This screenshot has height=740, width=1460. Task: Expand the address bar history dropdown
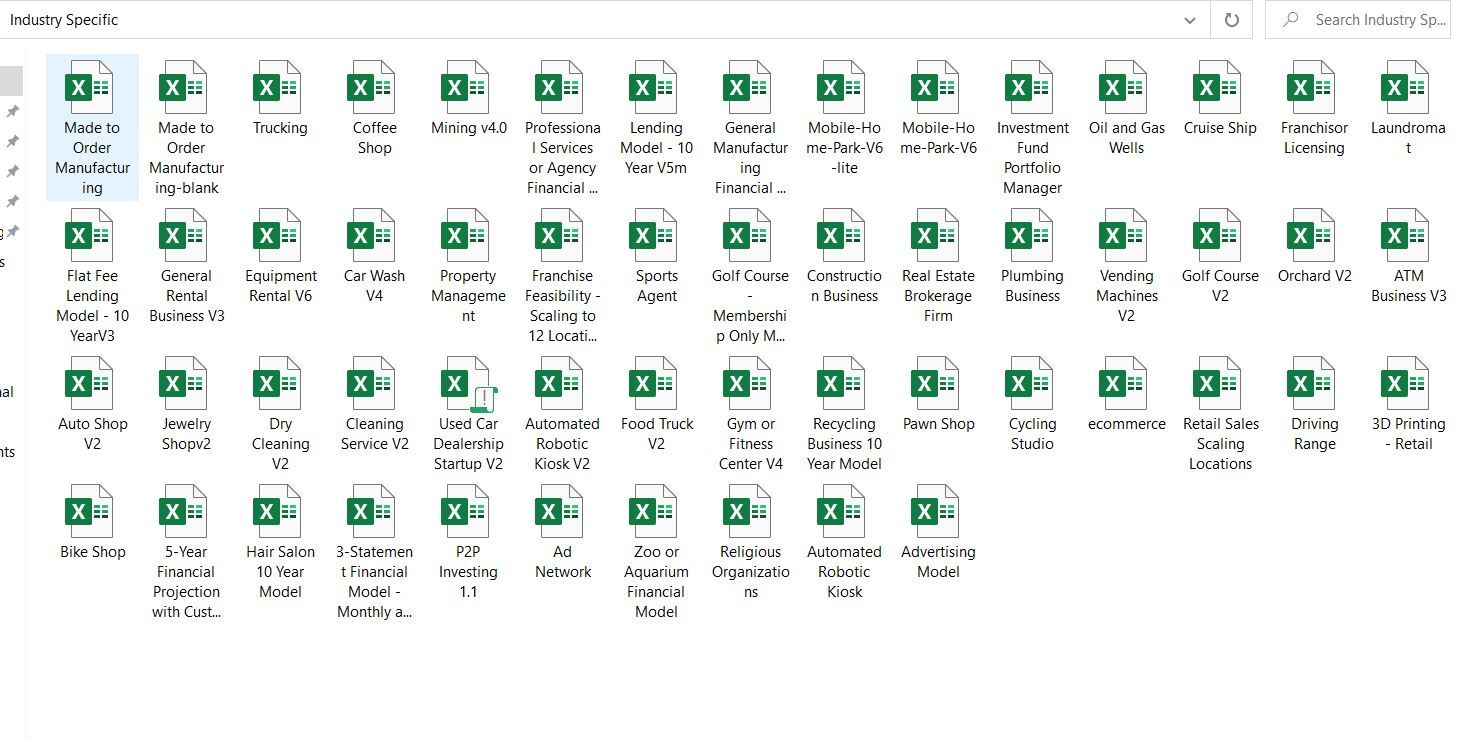click(1189, 20)
